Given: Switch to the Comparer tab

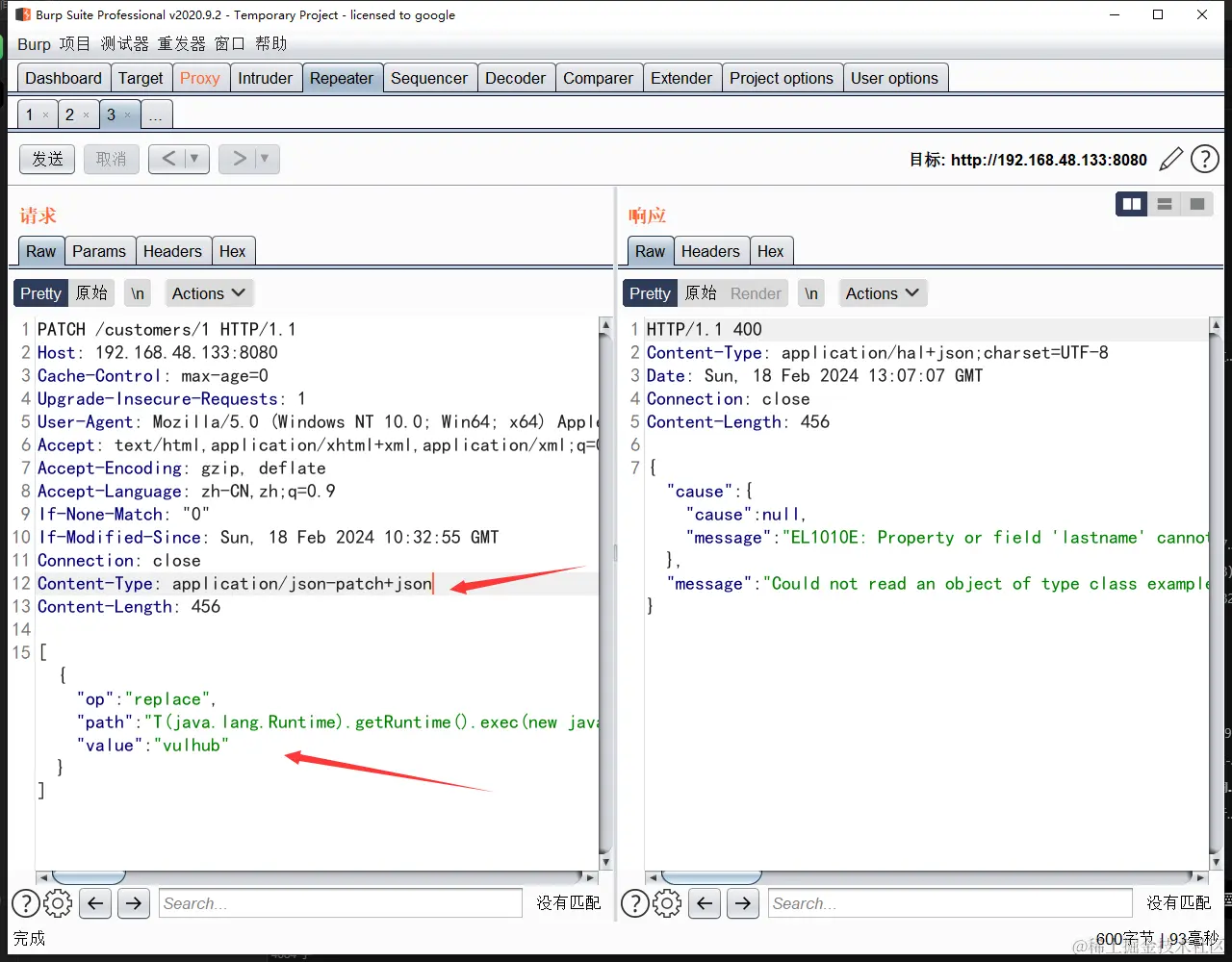Looking at the screenshot, I should click(x=599, y=78).
